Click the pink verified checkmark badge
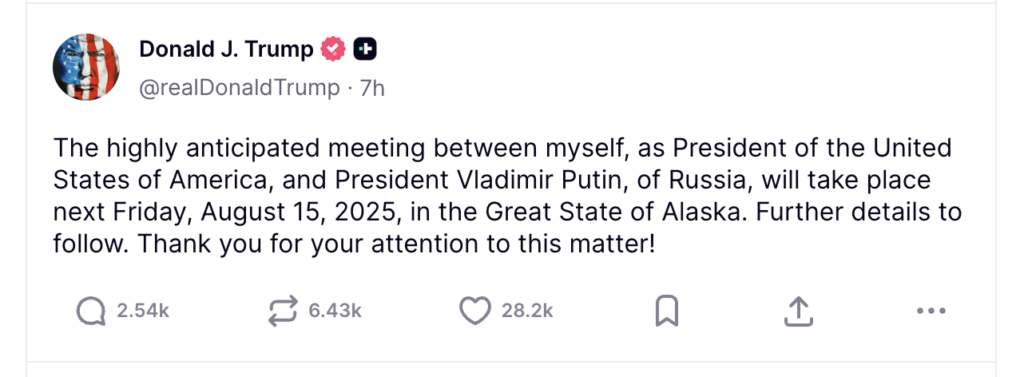The height and width of the screenshot is (377, 1024). [x=334, y=49]
